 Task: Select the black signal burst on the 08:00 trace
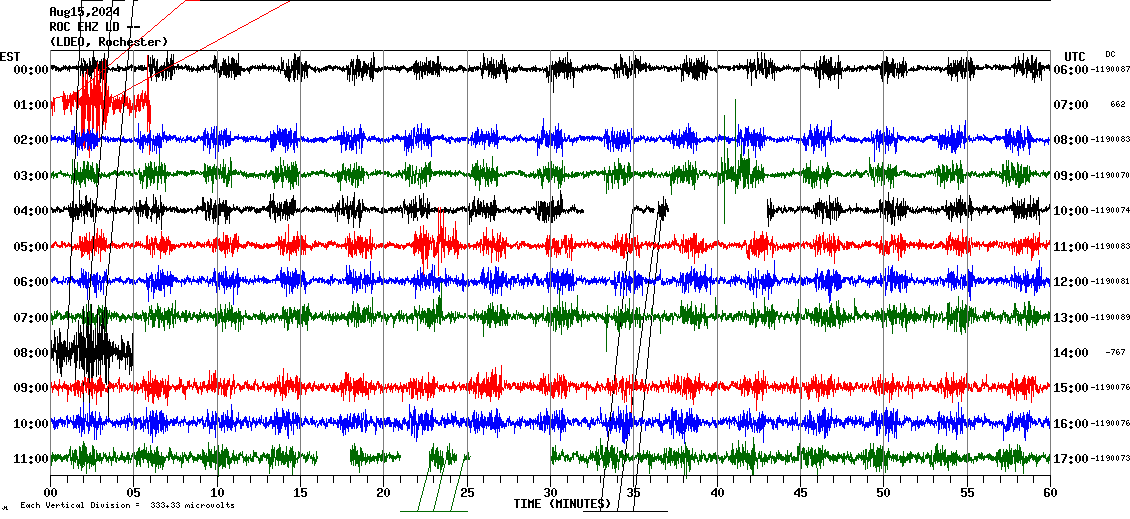90,350
